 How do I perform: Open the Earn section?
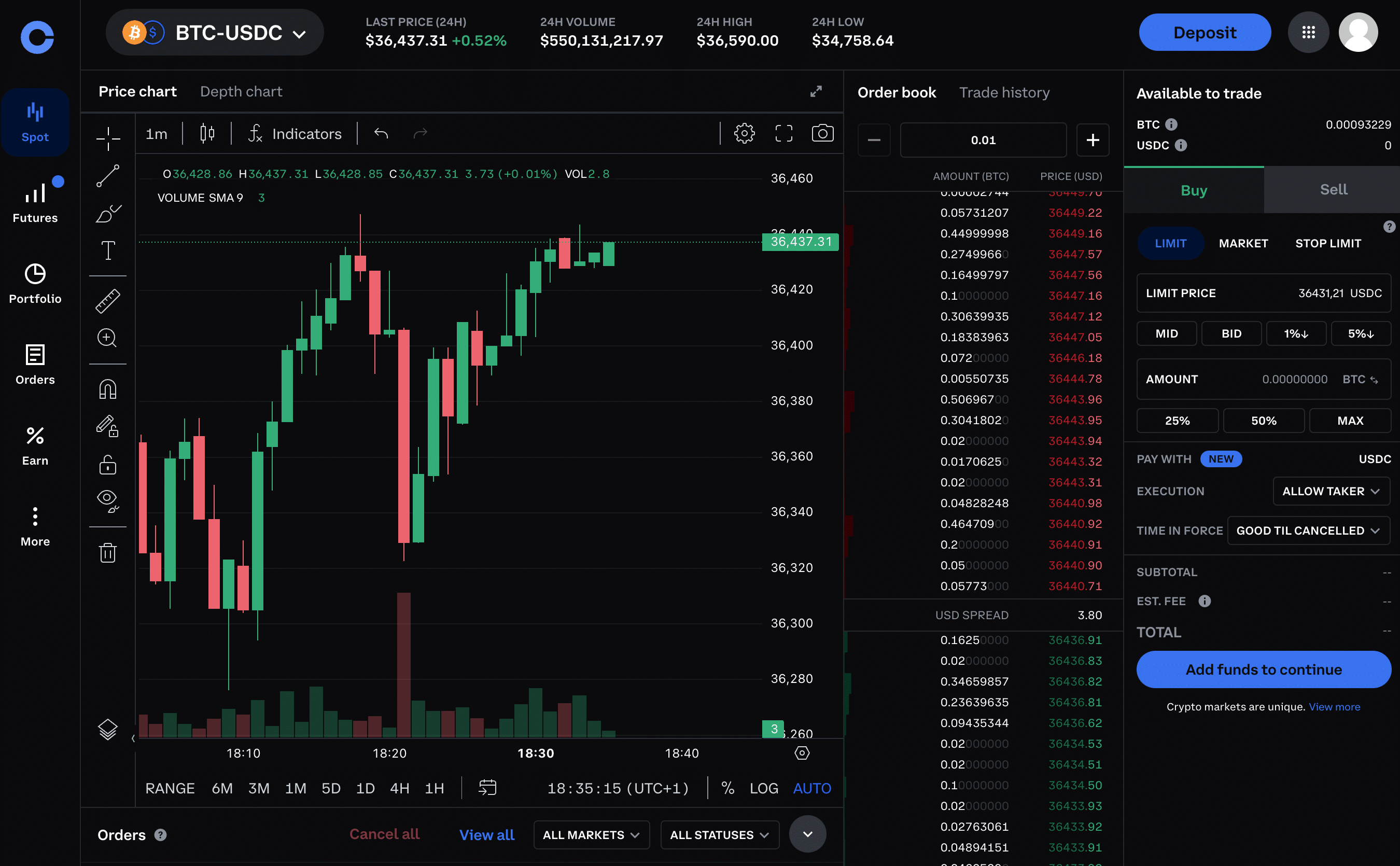coord(35,445)
